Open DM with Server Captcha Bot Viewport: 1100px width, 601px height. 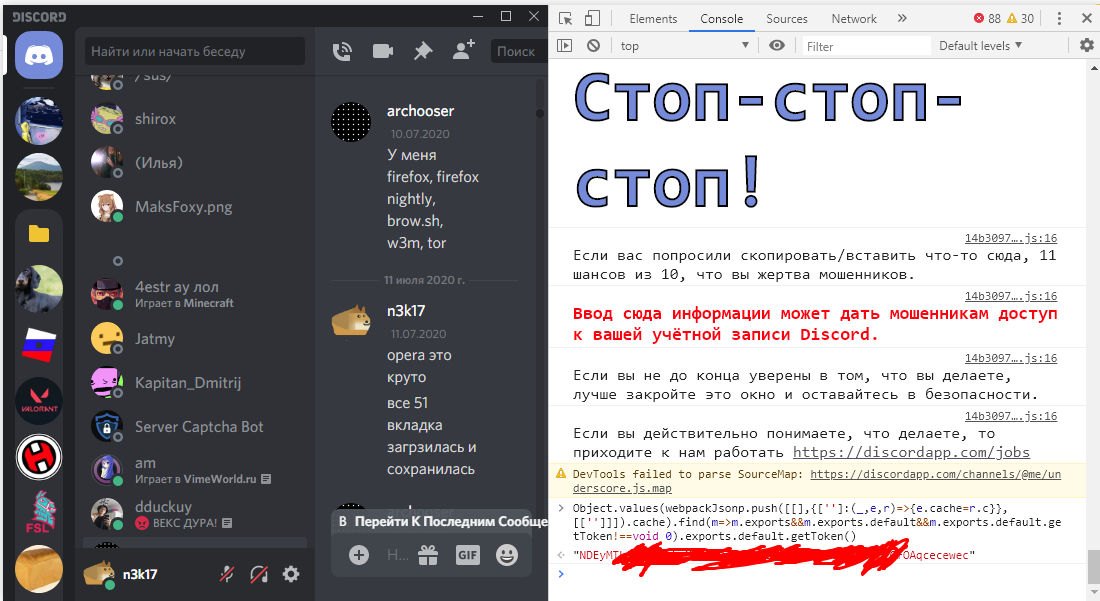click(194, 426)
